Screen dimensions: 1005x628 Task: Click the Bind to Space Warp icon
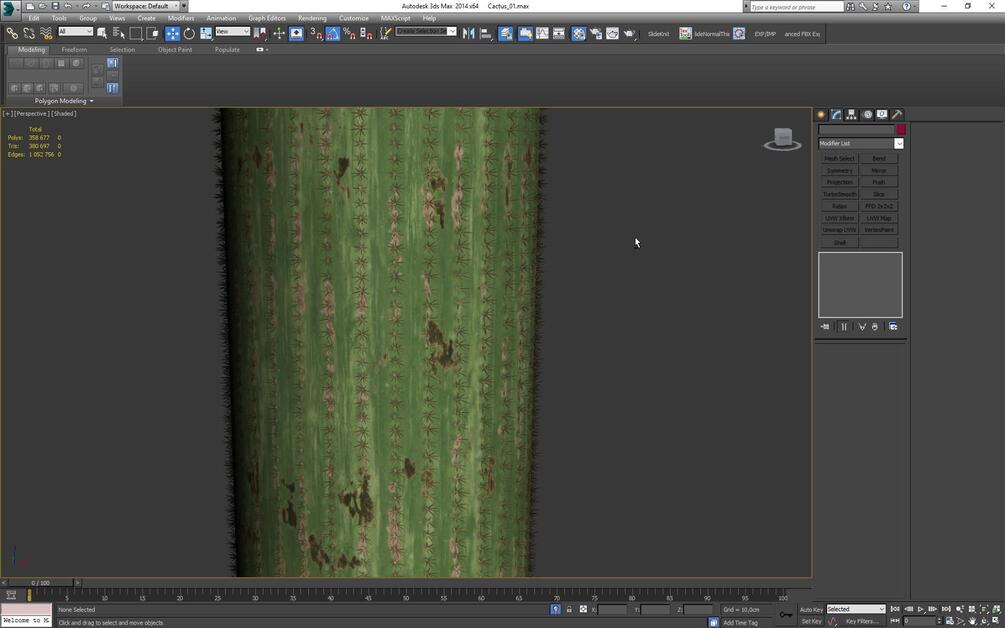coord(46,33)
